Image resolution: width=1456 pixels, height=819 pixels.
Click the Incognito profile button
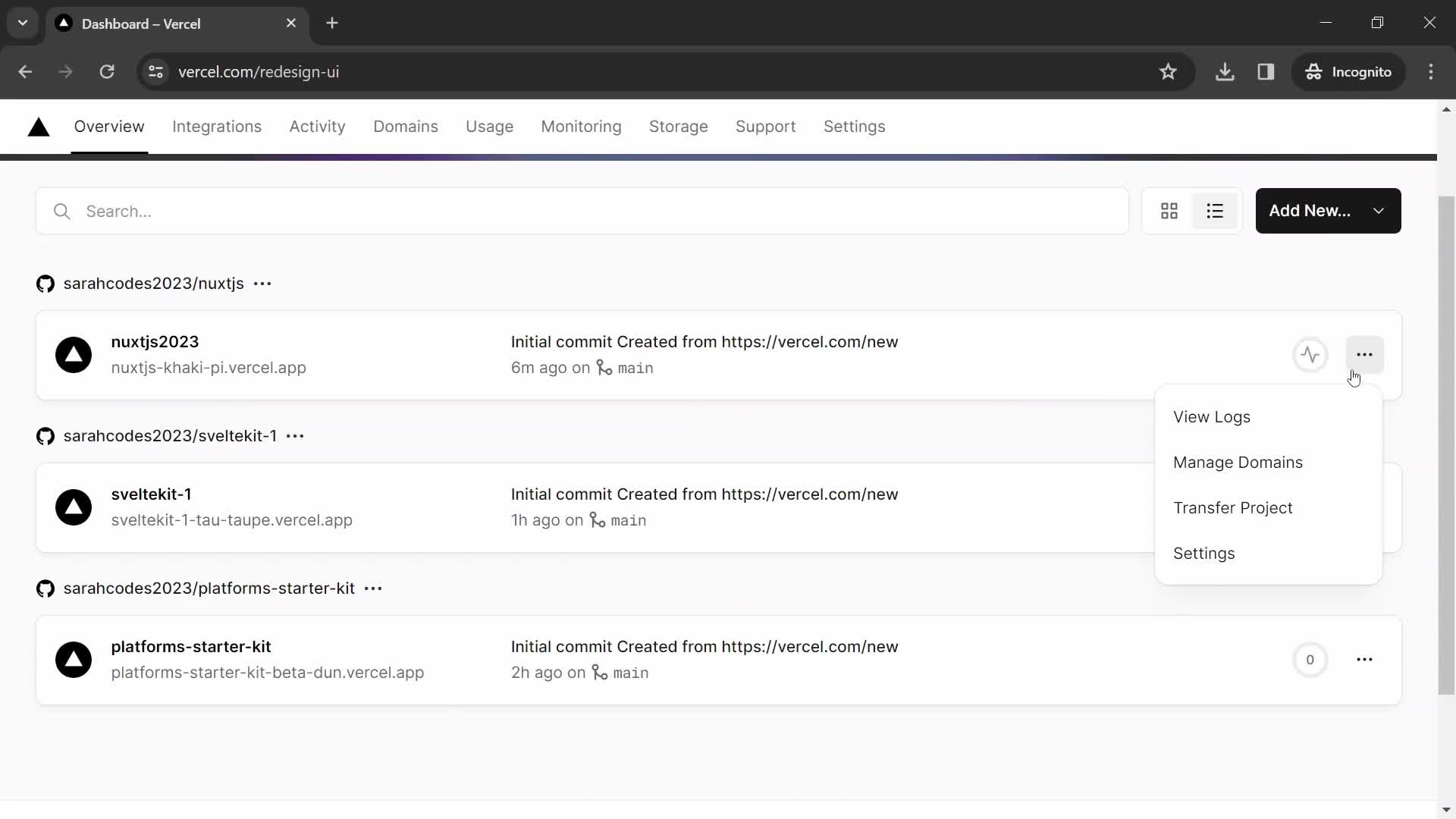click(1348, 72)
